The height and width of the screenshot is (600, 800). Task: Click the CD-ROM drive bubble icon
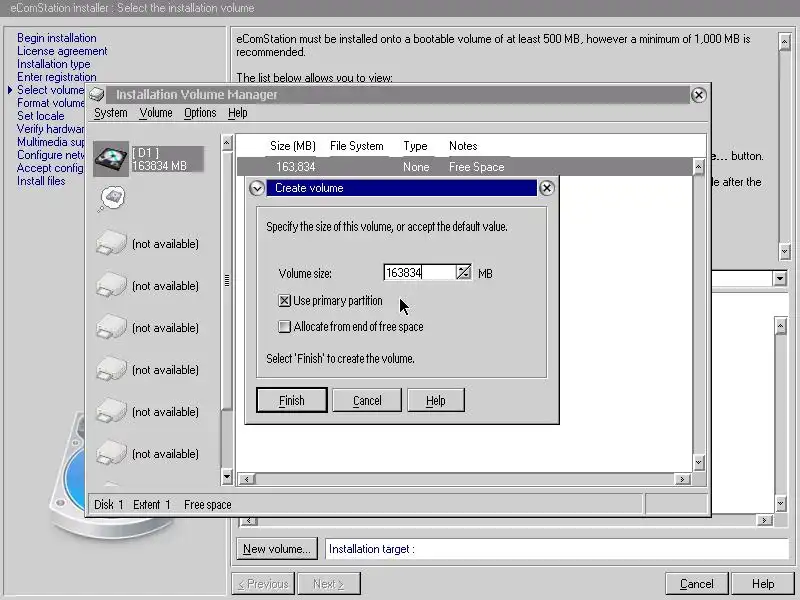click(112, 199)
